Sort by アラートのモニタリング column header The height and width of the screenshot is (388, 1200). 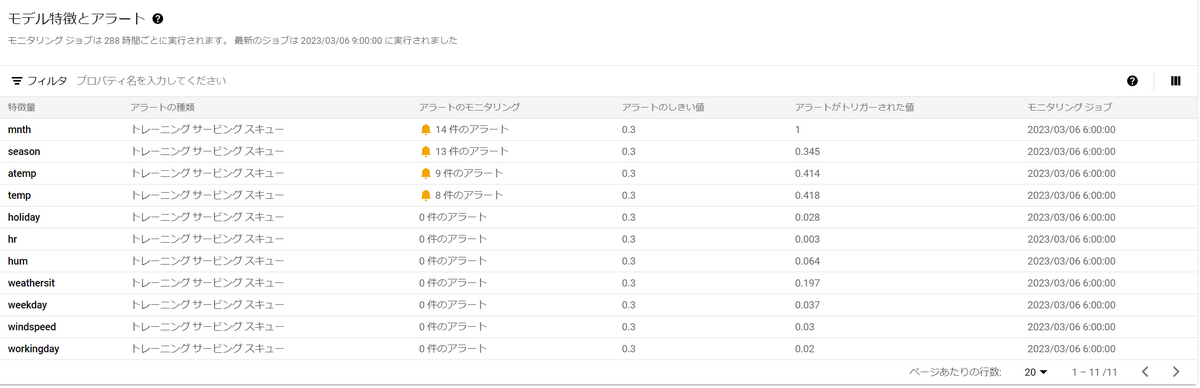470,107
